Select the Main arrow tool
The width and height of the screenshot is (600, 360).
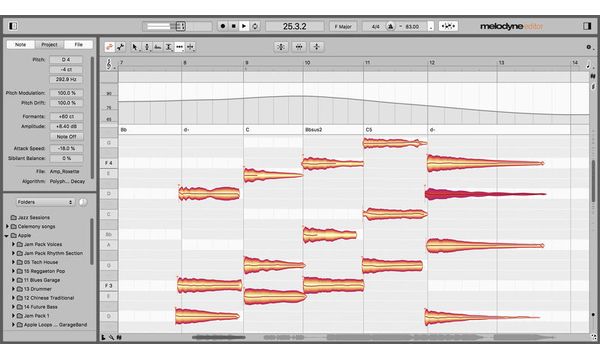point(135,47)
